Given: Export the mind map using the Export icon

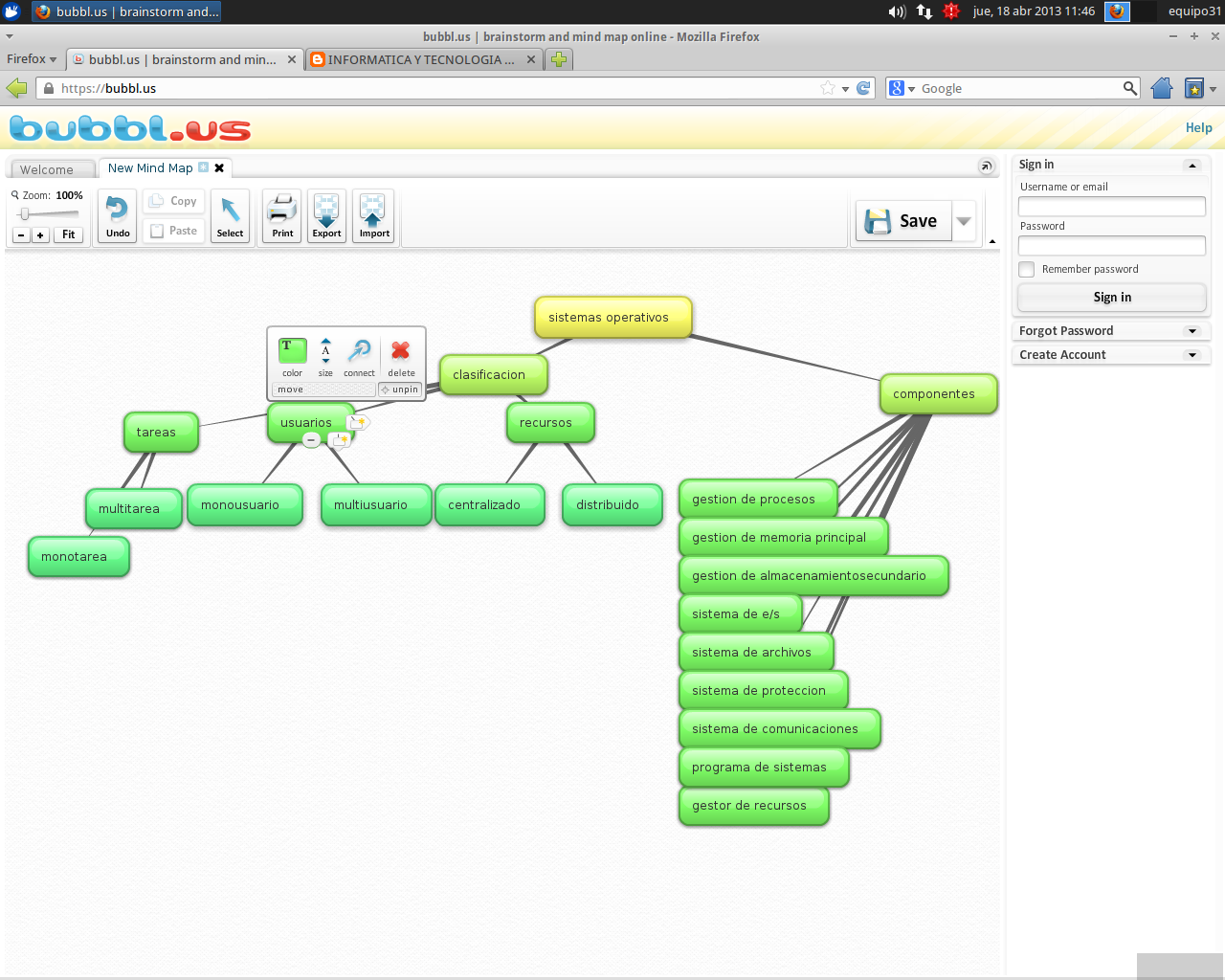Looking at the screenshot, I should click(326, 215).
